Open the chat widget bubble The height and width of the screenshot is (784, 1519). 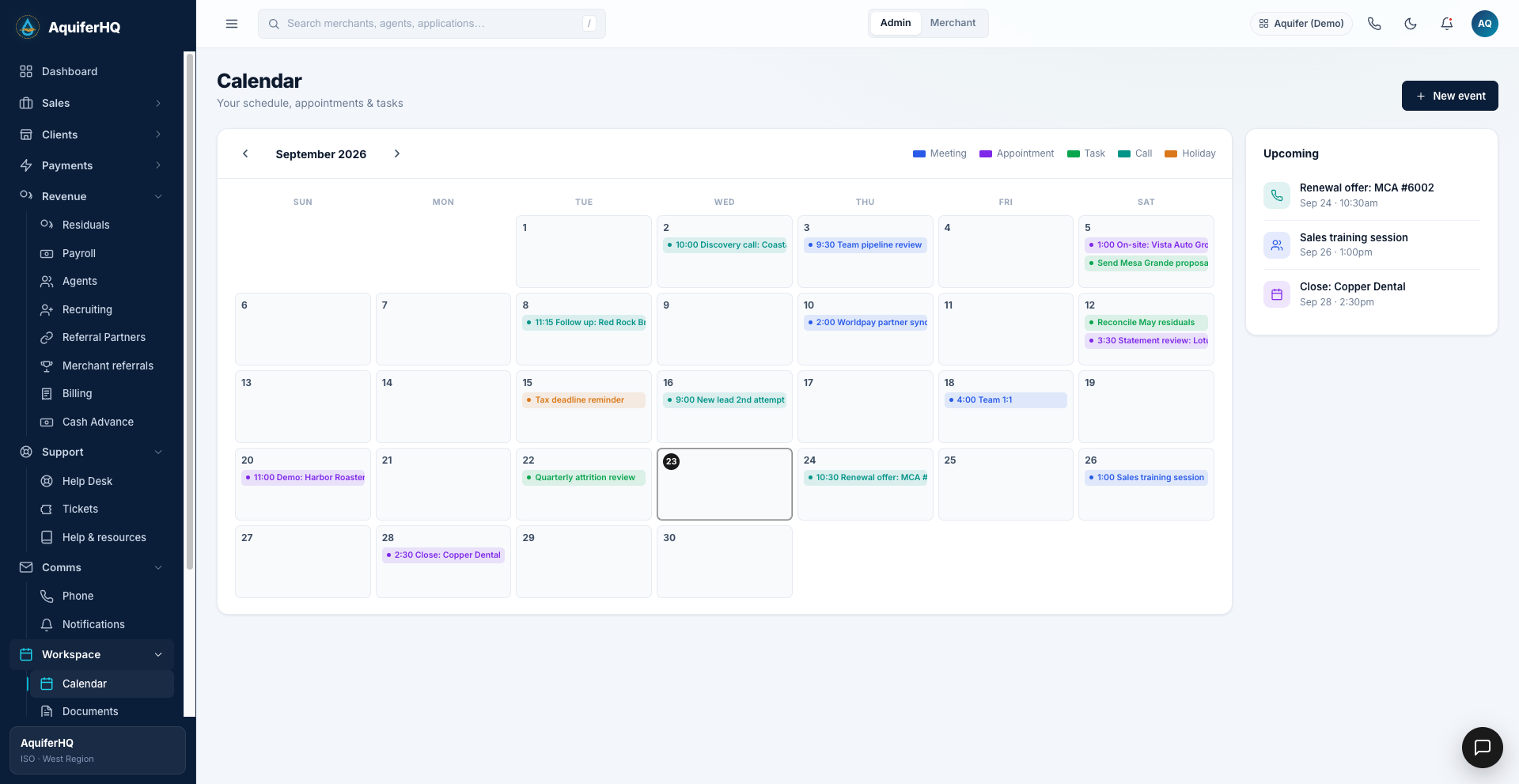[x=1483, y=748]
